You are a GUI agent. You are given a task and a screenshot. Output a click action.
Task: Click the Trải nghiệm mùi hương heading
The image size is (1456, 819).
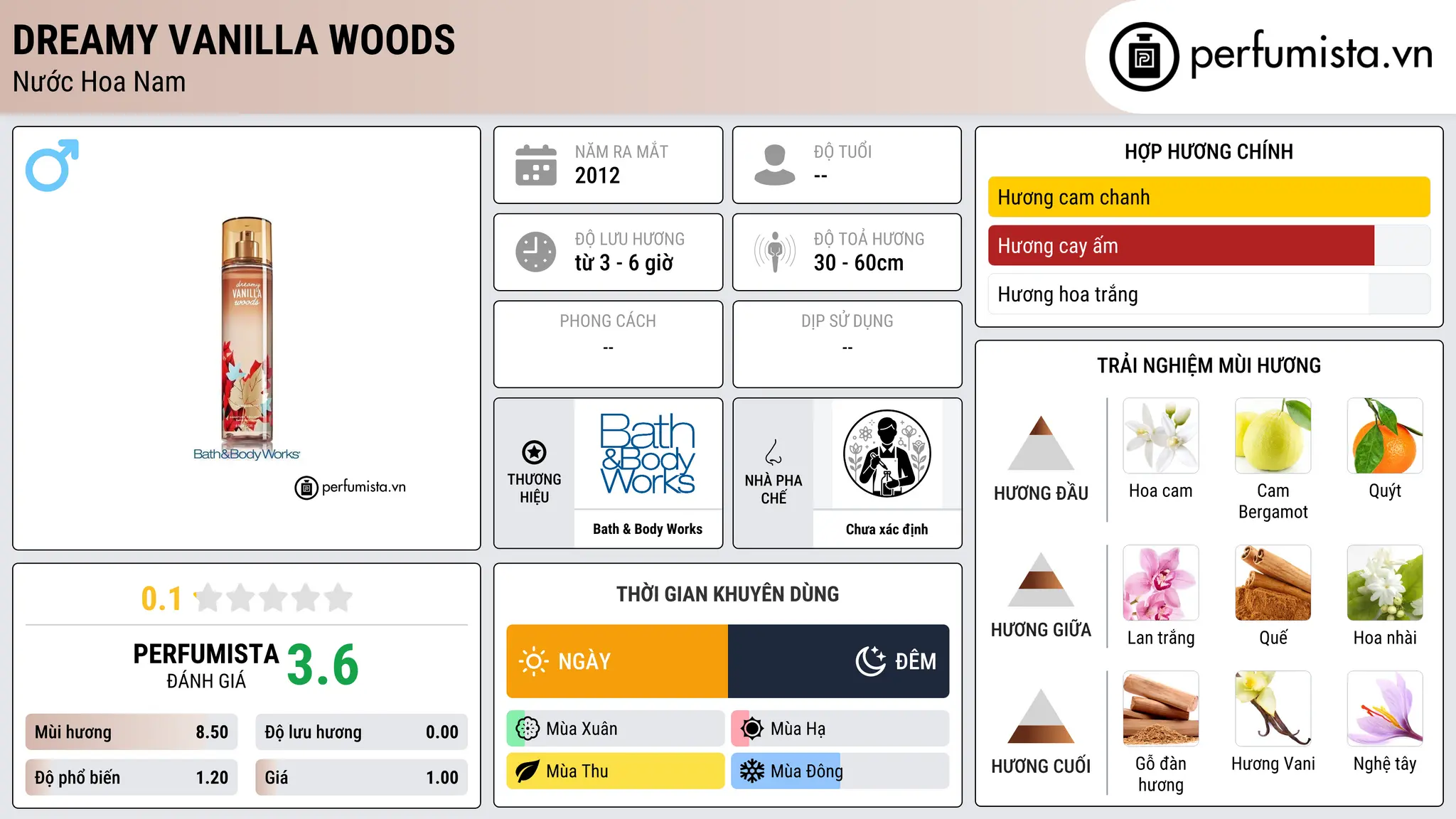pos(1209,365)
